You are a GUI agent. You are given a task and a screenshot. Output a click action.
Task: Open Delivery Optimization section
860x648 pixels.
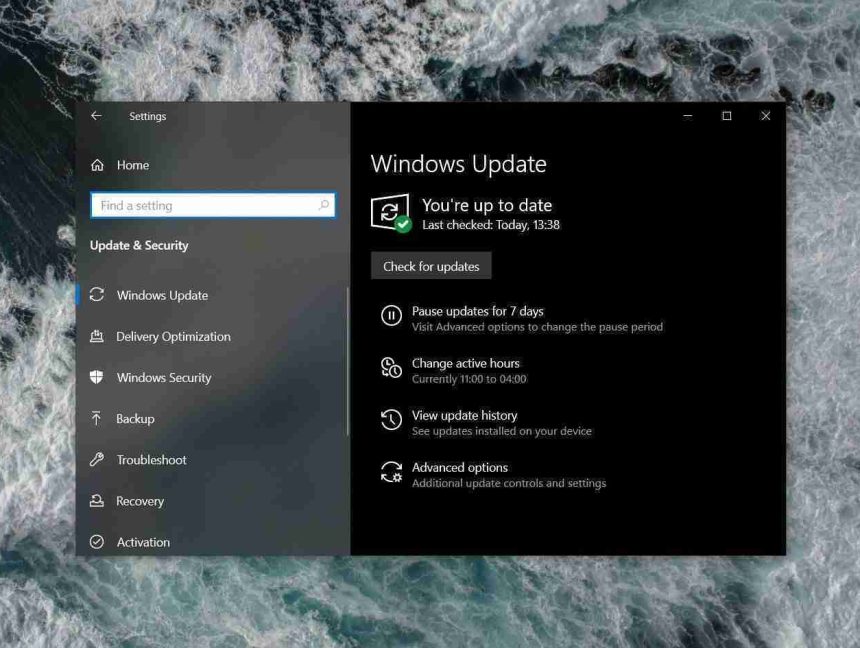173,336
